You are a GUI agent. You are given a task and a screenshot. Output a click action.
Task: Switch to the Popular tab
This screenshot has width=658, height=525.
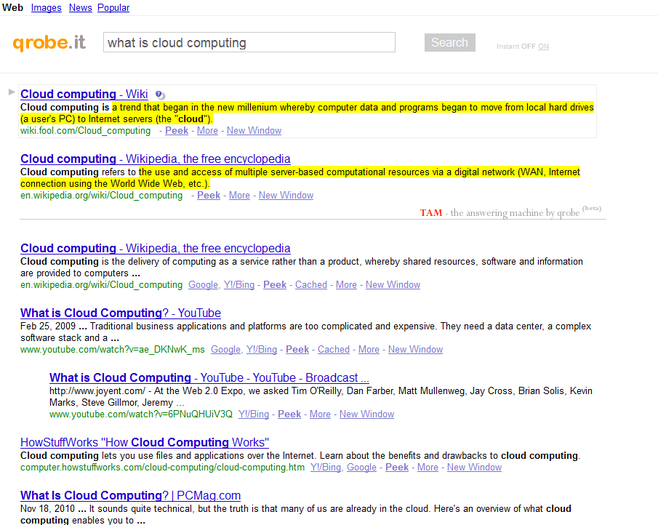113,8
